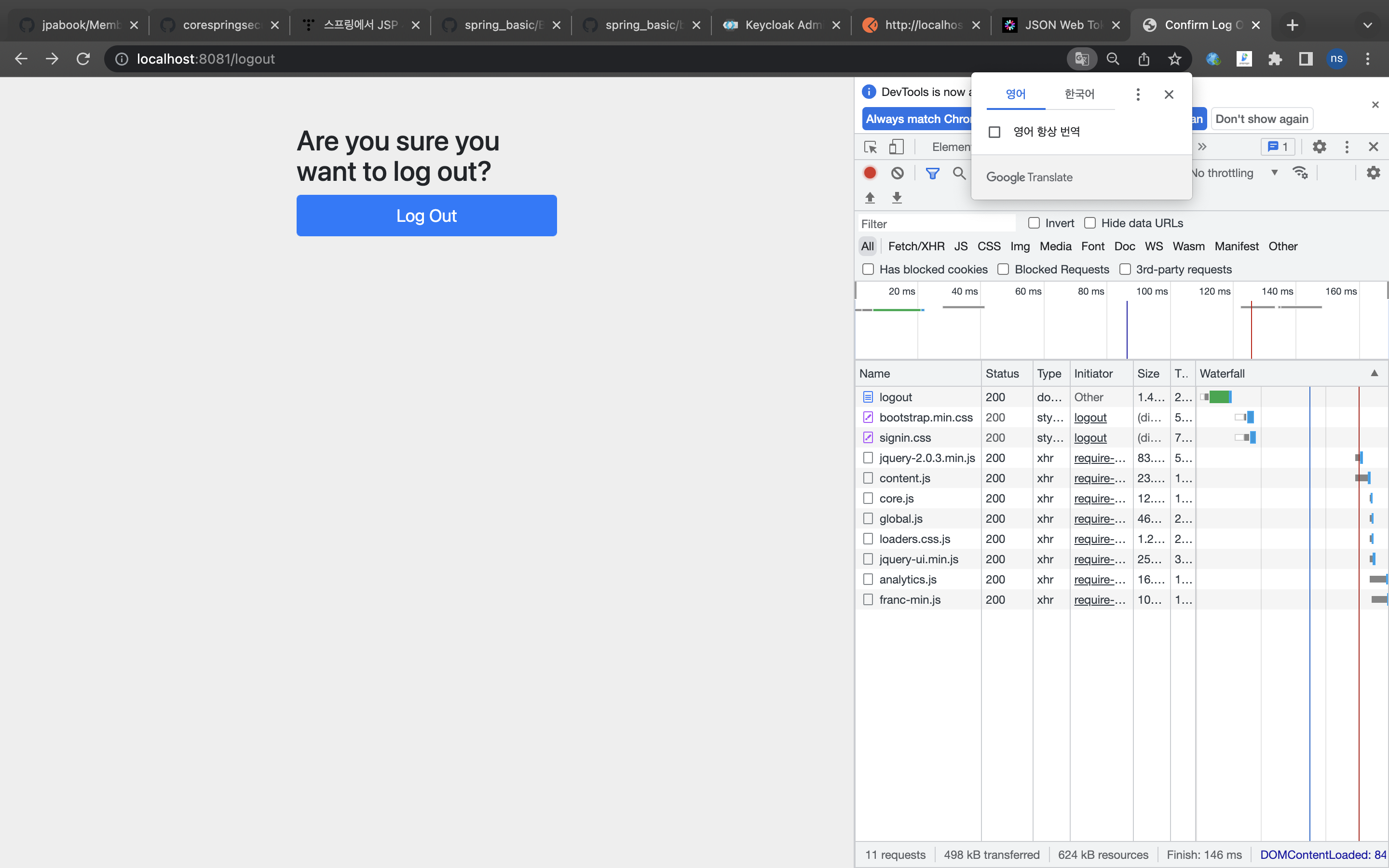Check Blocked Requests option
This screenshot has width=1389, height=868.
pyautogui.click(x=1003, y=269)
